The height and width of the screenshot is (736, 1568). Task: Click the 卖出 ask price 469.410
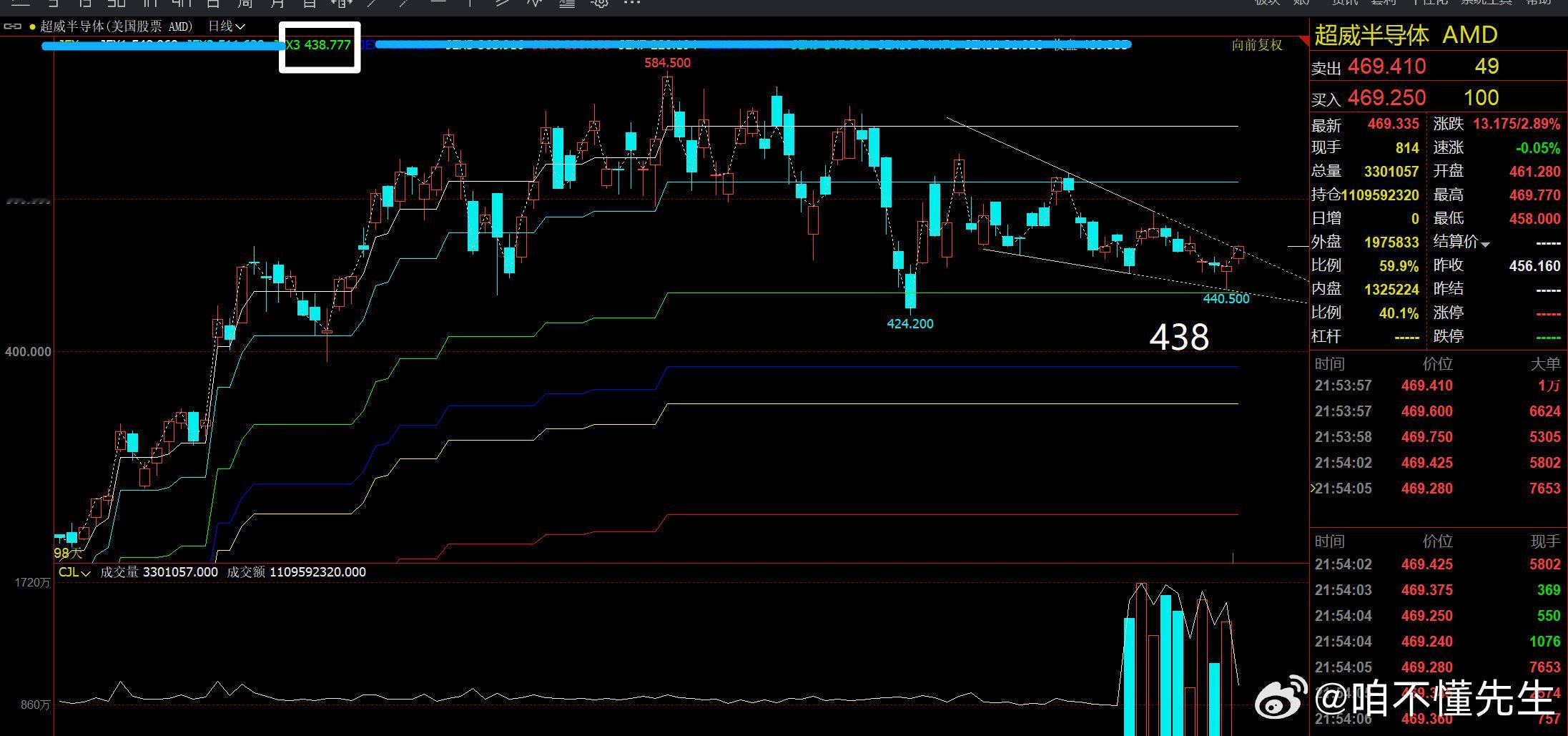[x=1386, y=67]
